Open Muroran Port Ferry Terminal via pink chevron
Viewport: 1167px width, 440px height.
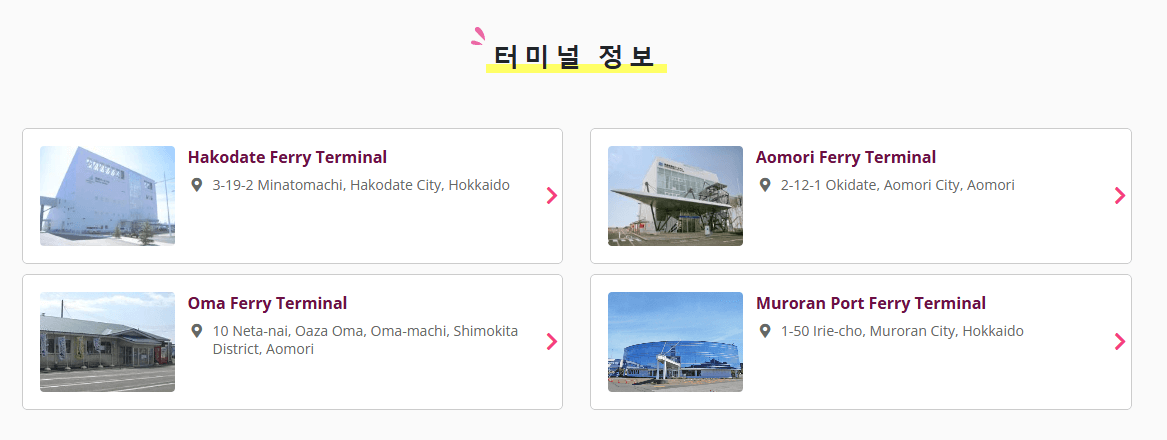tap(1120, 342)
